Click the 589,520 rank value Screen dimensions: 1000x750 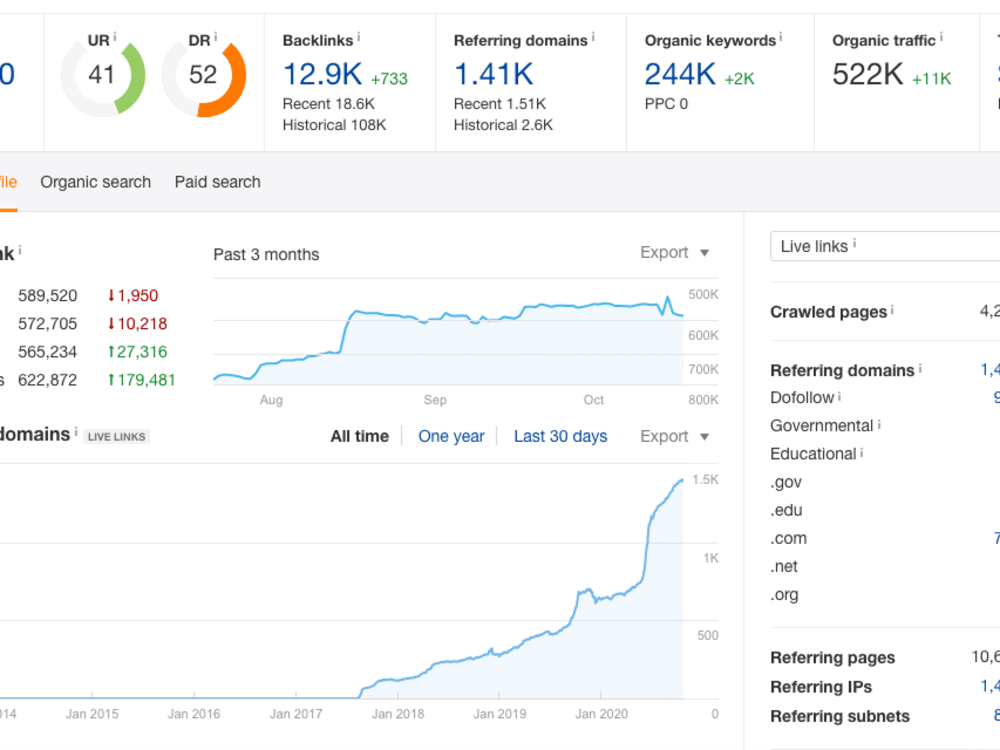[x=48, y=295]
